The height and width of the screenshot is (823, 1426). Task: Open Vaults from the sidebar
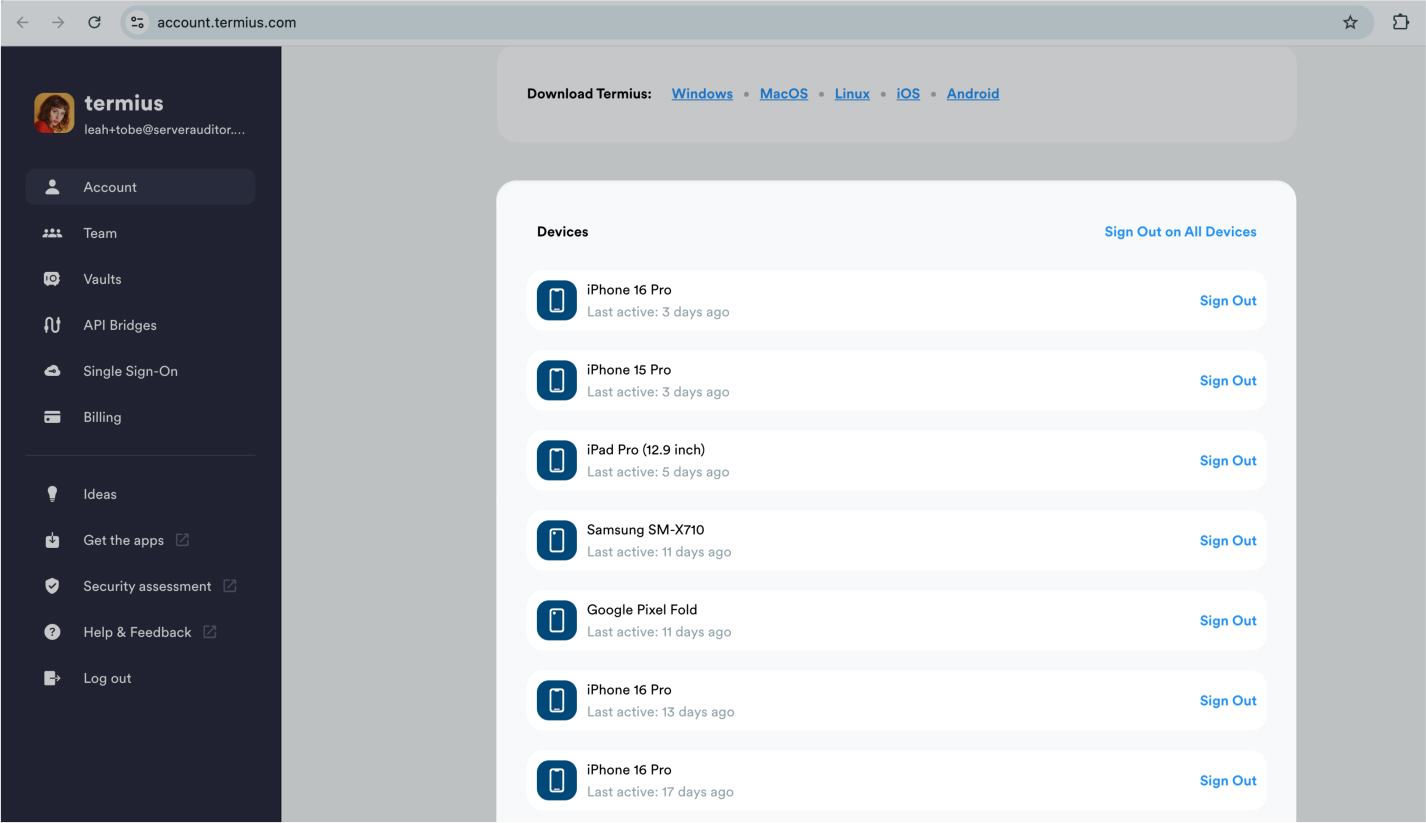tap(140, 279)
